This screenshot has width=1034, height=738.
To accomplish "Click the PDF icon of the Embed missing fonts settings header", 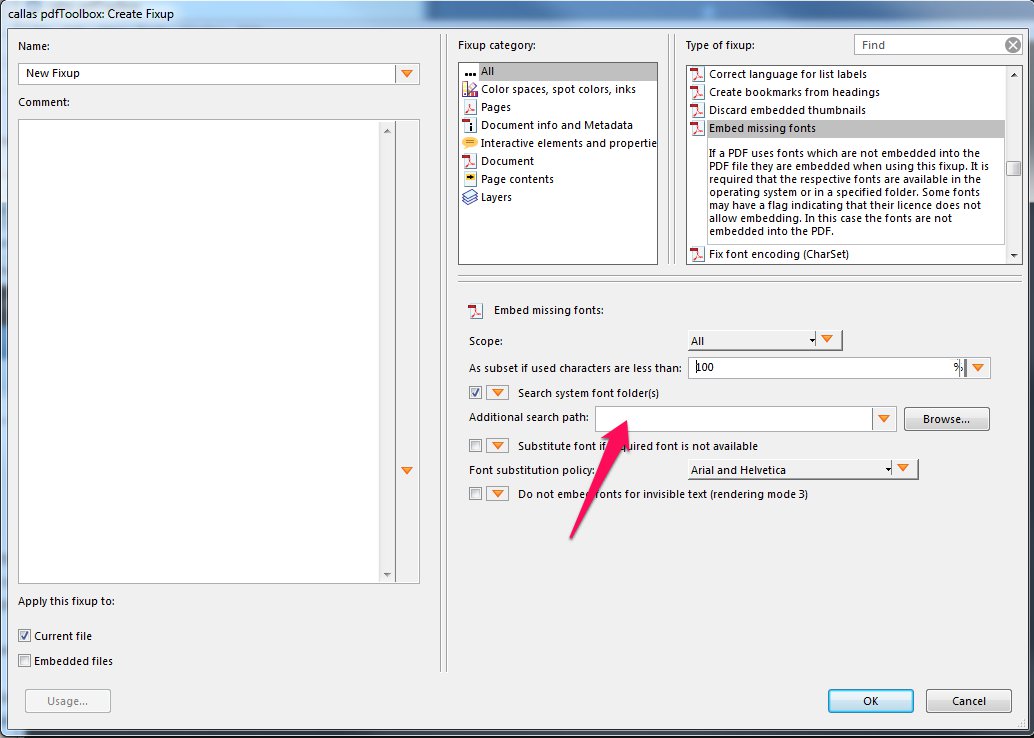I will 475,311.
